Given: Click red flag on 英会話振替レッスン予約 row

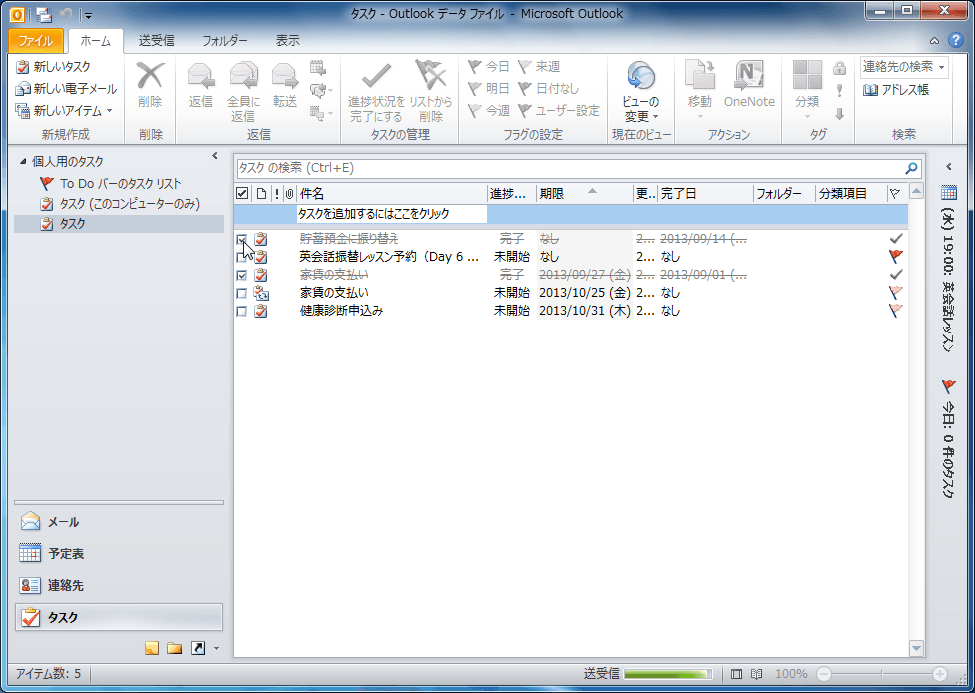Looking at the screenshot, I should tap(895, 256).
